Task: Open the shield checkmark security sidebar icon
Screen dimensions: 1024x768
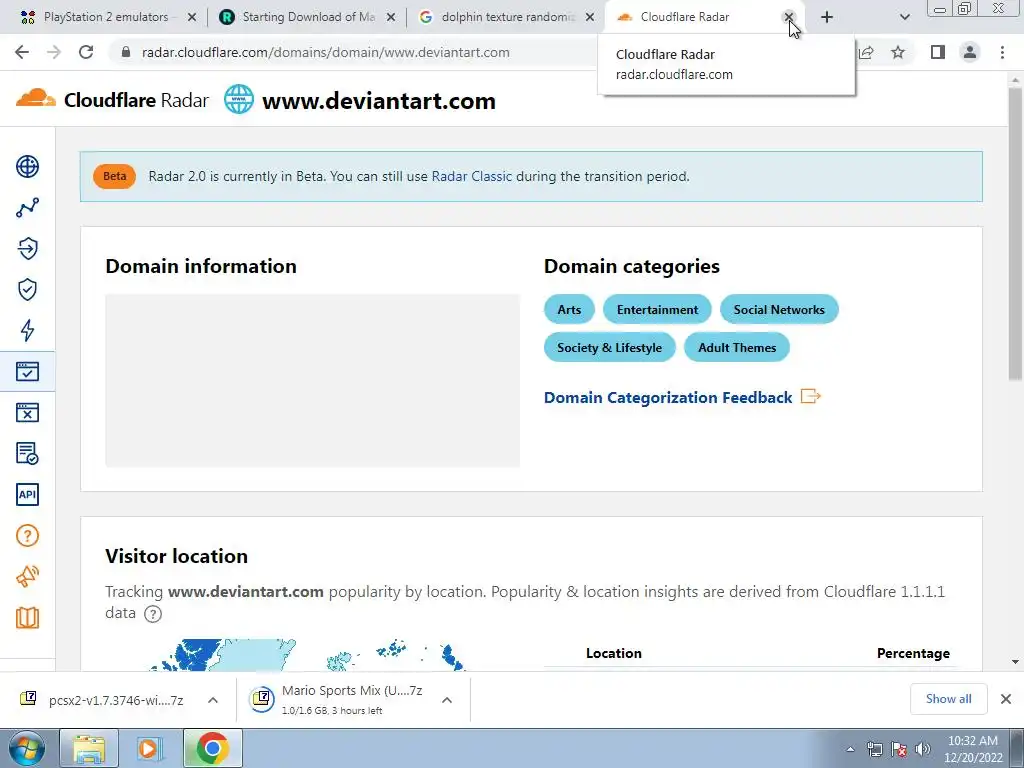Action: pyautogui.click(x=27, y=289)
